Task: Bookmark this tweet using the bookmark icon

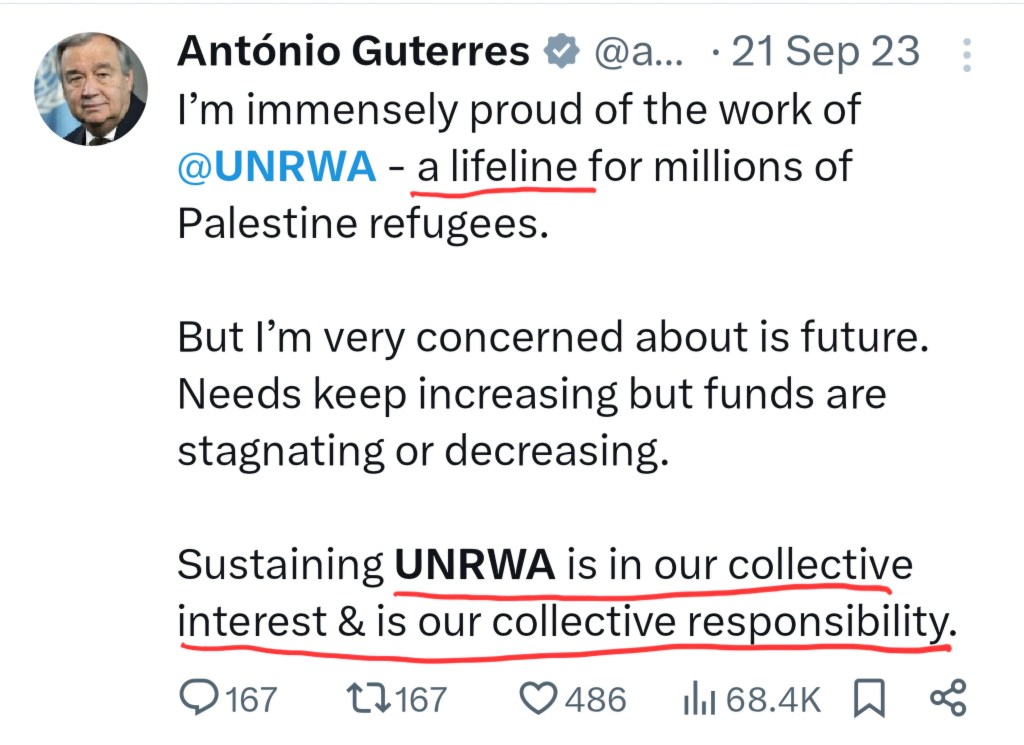Action: 870,698
